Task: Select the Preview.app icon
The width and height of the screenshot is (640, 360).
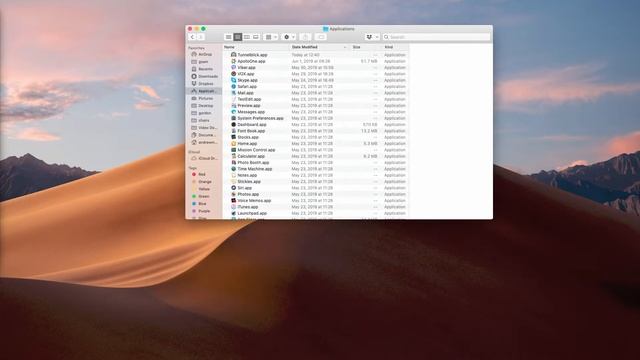Action: [x=233, y=105]
